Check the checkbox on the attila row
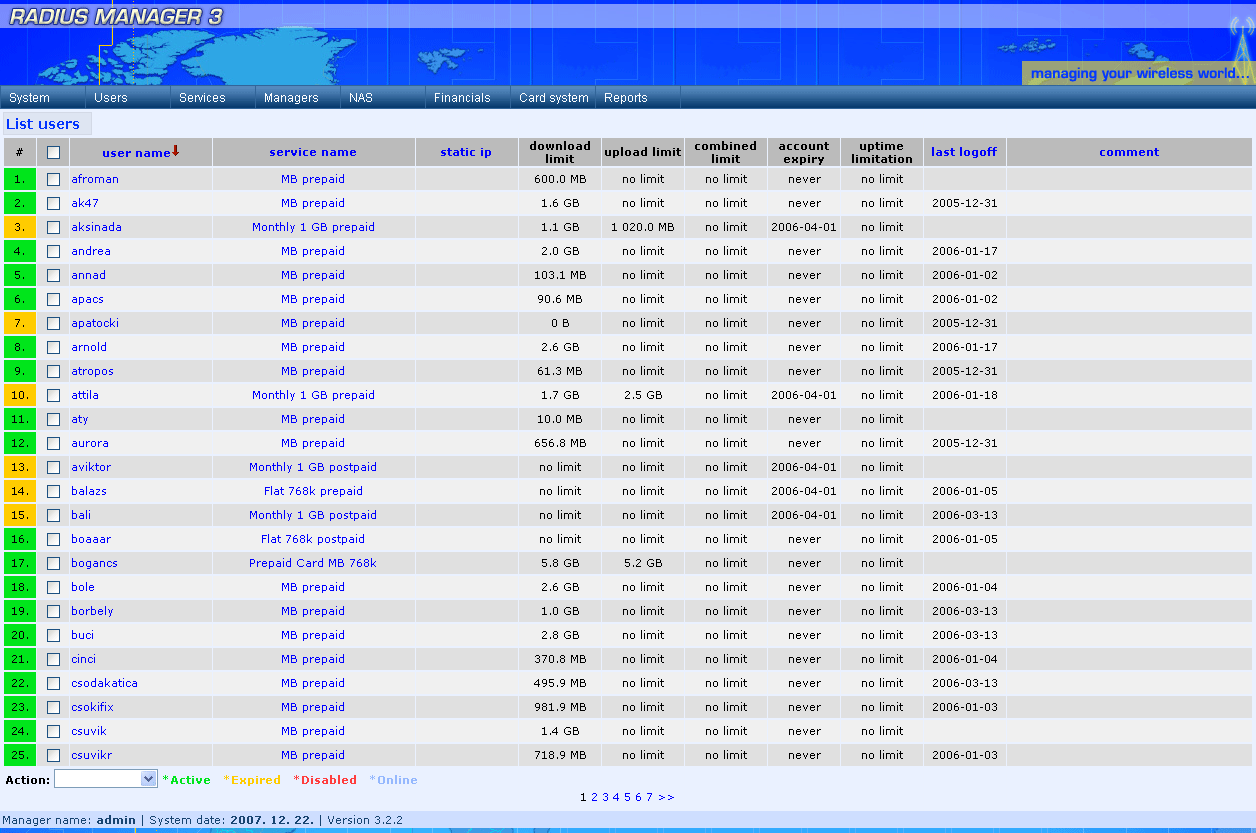Screen dimensions: 1256x833 coord(53,394)
